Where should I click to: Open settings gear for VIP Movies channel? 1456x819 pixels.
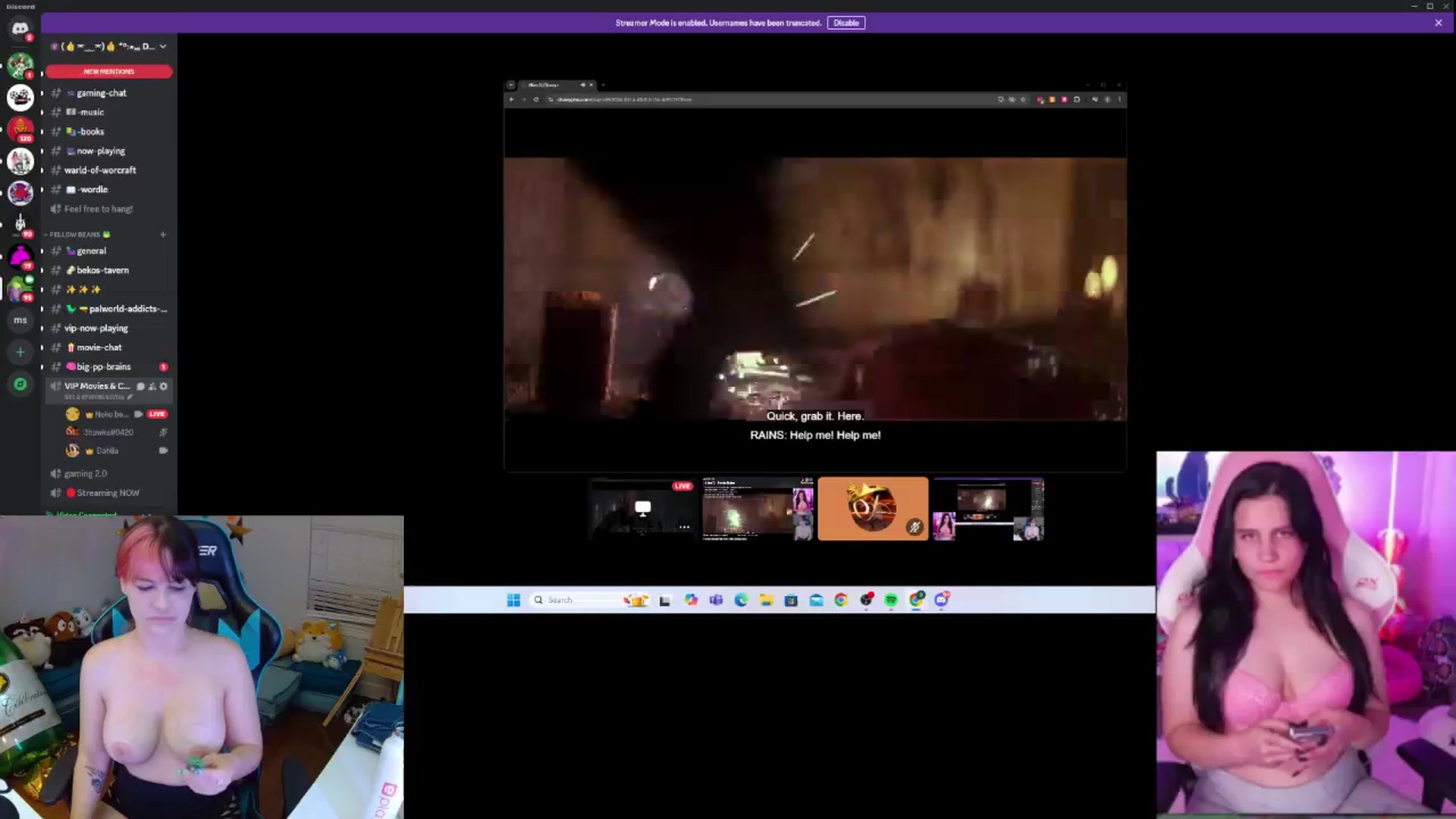[163, 386]
